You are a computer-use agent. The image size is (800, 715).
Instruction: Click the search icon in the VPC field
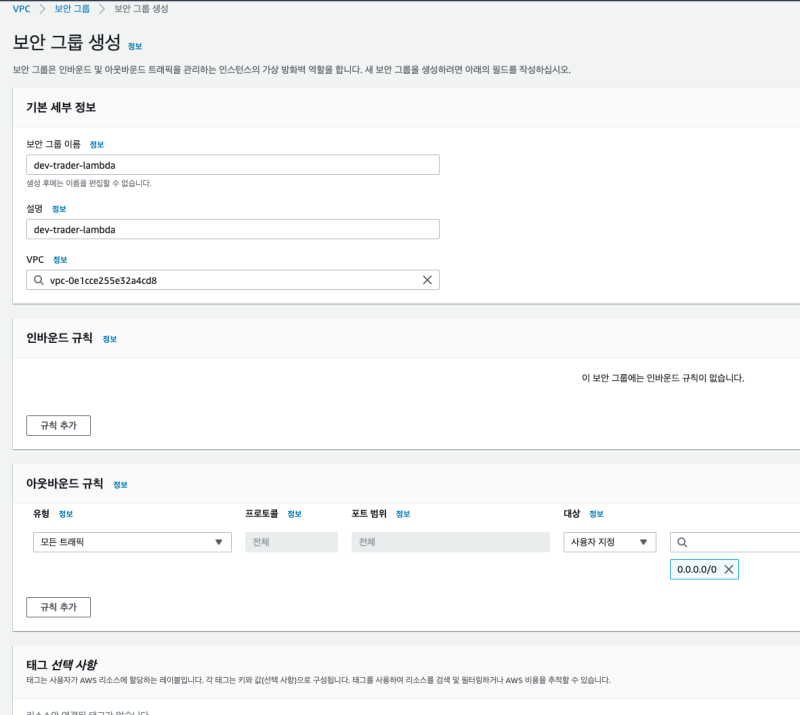38,281
